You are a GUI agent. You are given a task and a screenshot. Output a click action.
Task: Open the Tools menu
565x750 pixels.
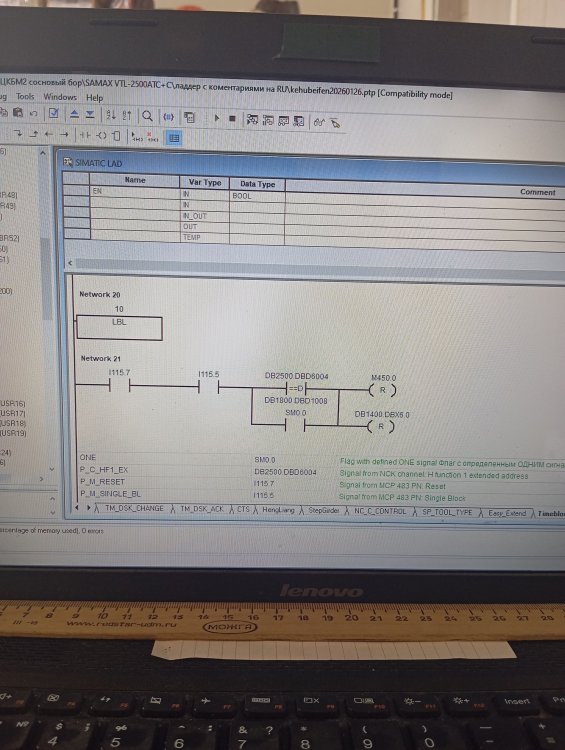pyautogui.click(x=25, y=97)
